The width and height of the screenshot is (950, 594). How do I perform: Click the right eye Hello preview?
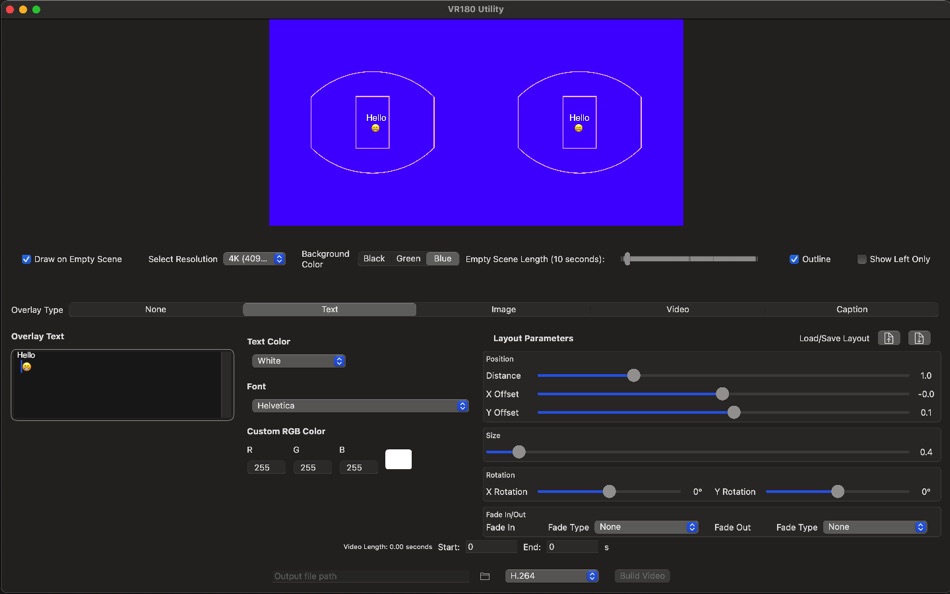point(579,118)
